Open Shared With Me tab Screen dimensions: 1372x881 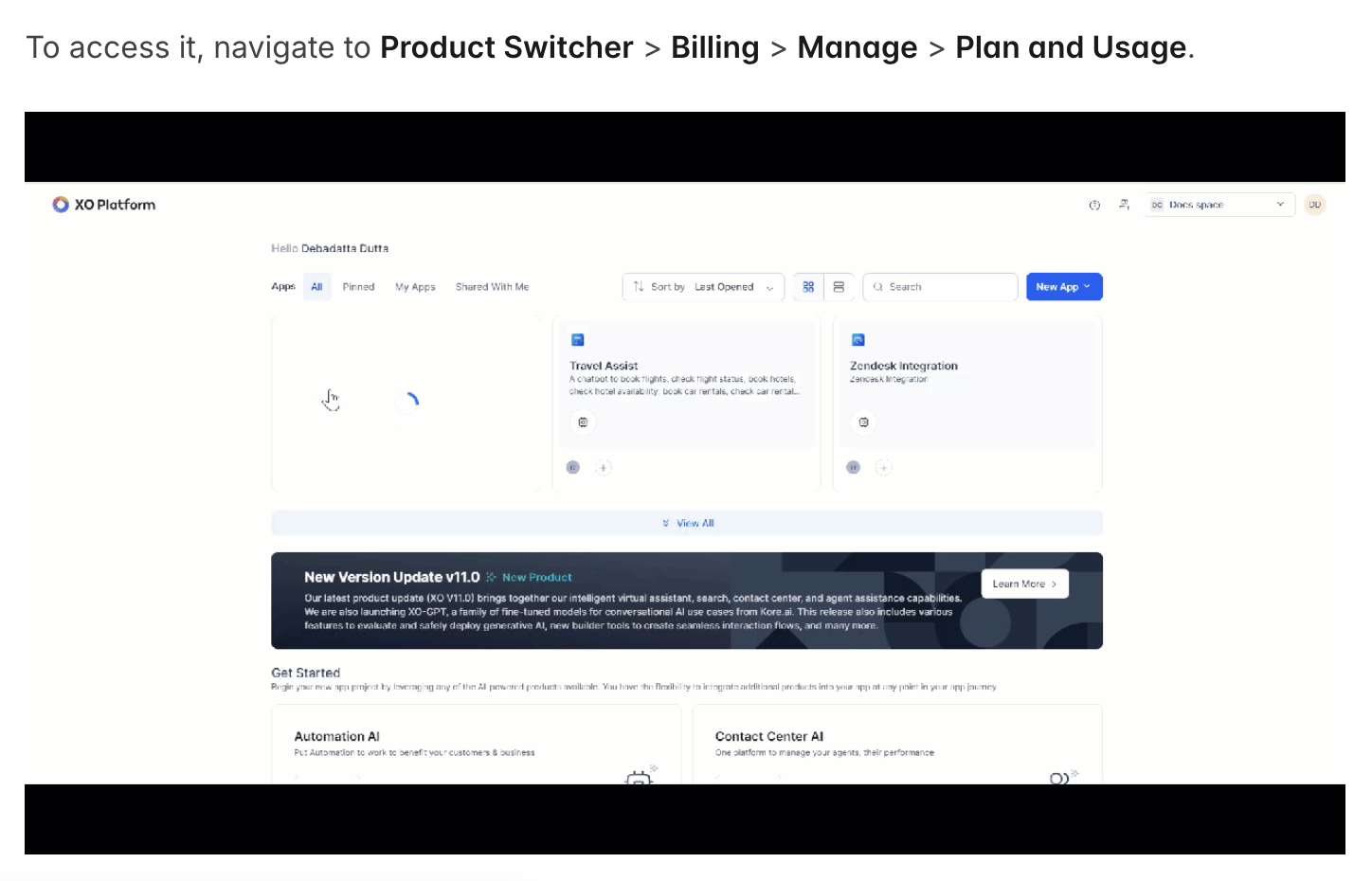coord(492,287)
